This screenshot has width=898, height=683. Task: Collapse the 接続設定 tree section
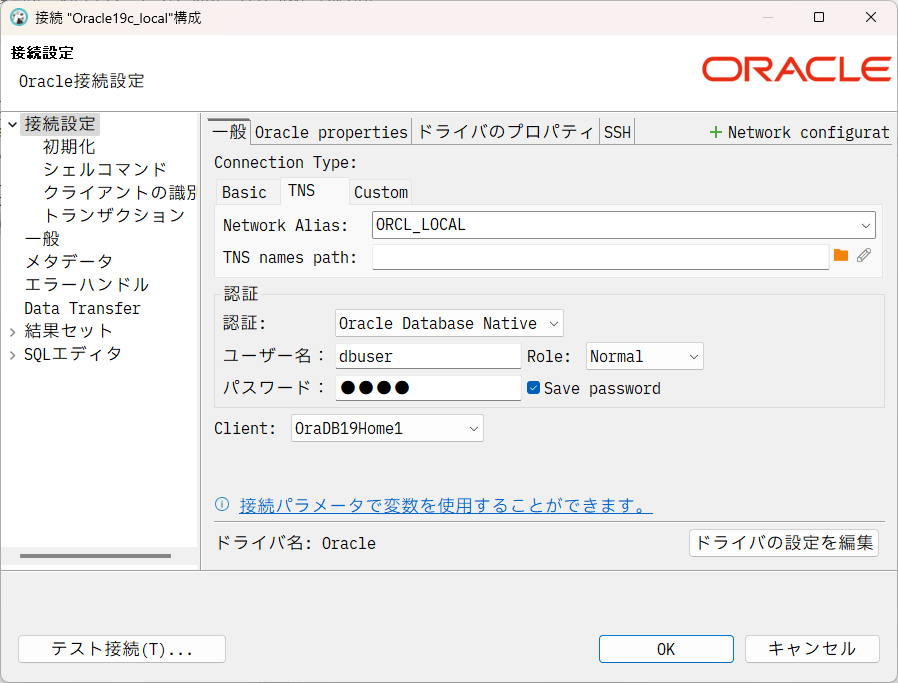11,124
